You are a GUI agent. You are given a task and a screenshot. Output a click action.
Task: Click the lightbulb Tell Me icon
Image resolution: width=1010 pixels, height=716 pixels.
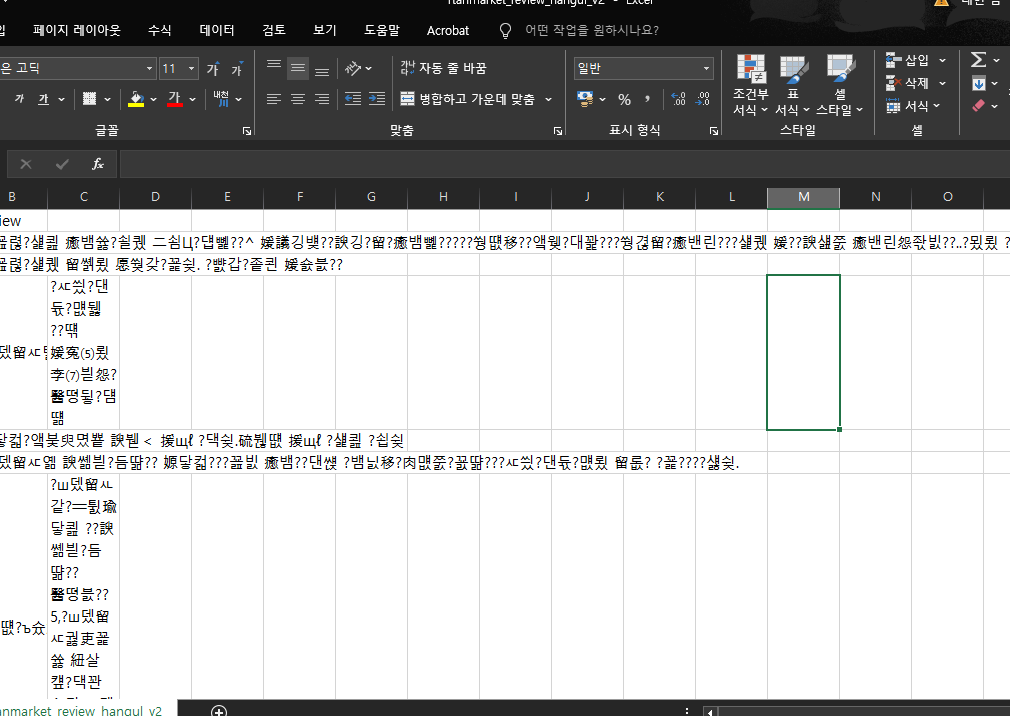(506, 30)
